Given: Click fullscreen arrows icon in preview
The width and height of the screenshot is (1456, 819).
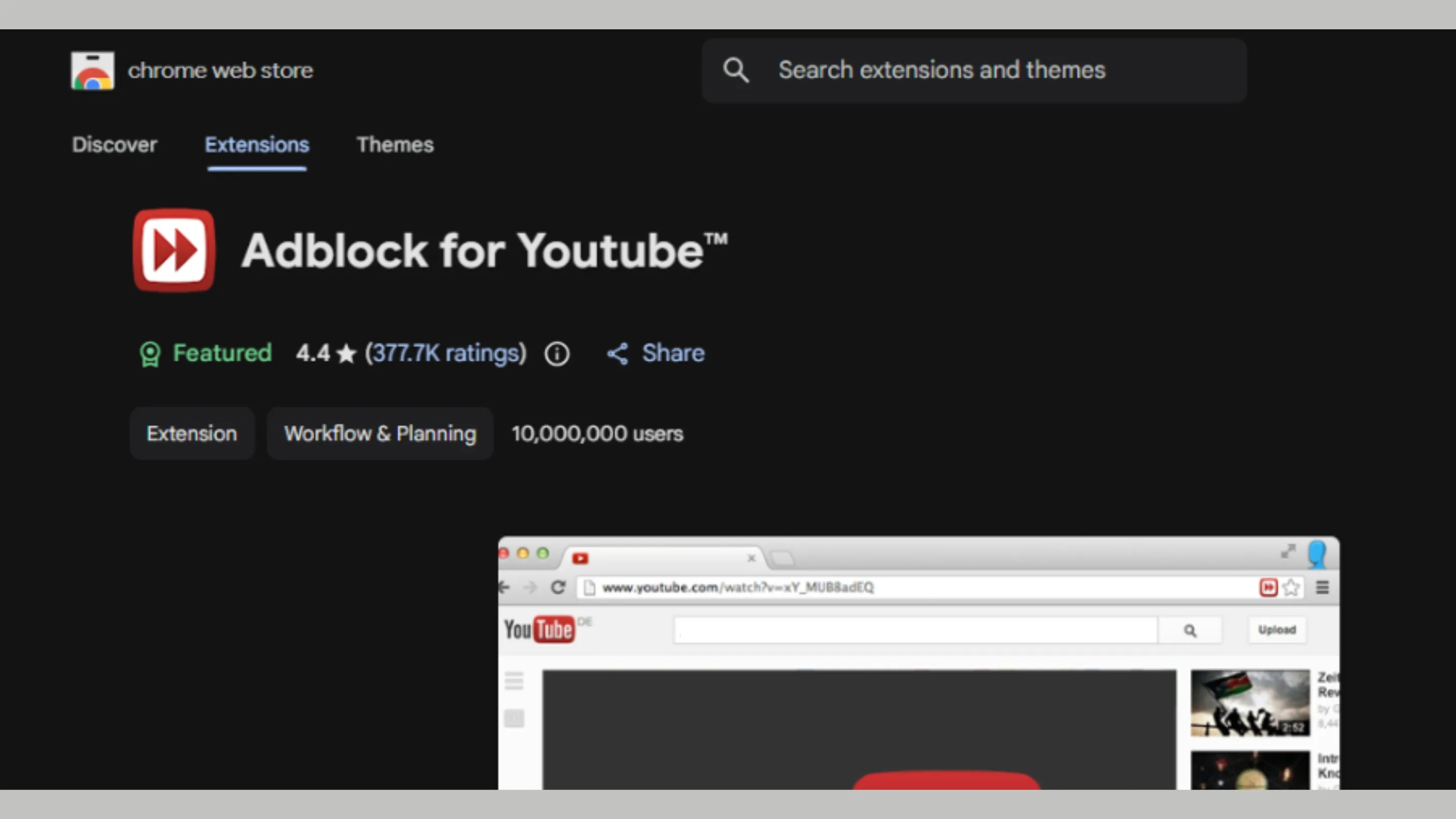Looking at the screenshot, I should point(1288,551).
